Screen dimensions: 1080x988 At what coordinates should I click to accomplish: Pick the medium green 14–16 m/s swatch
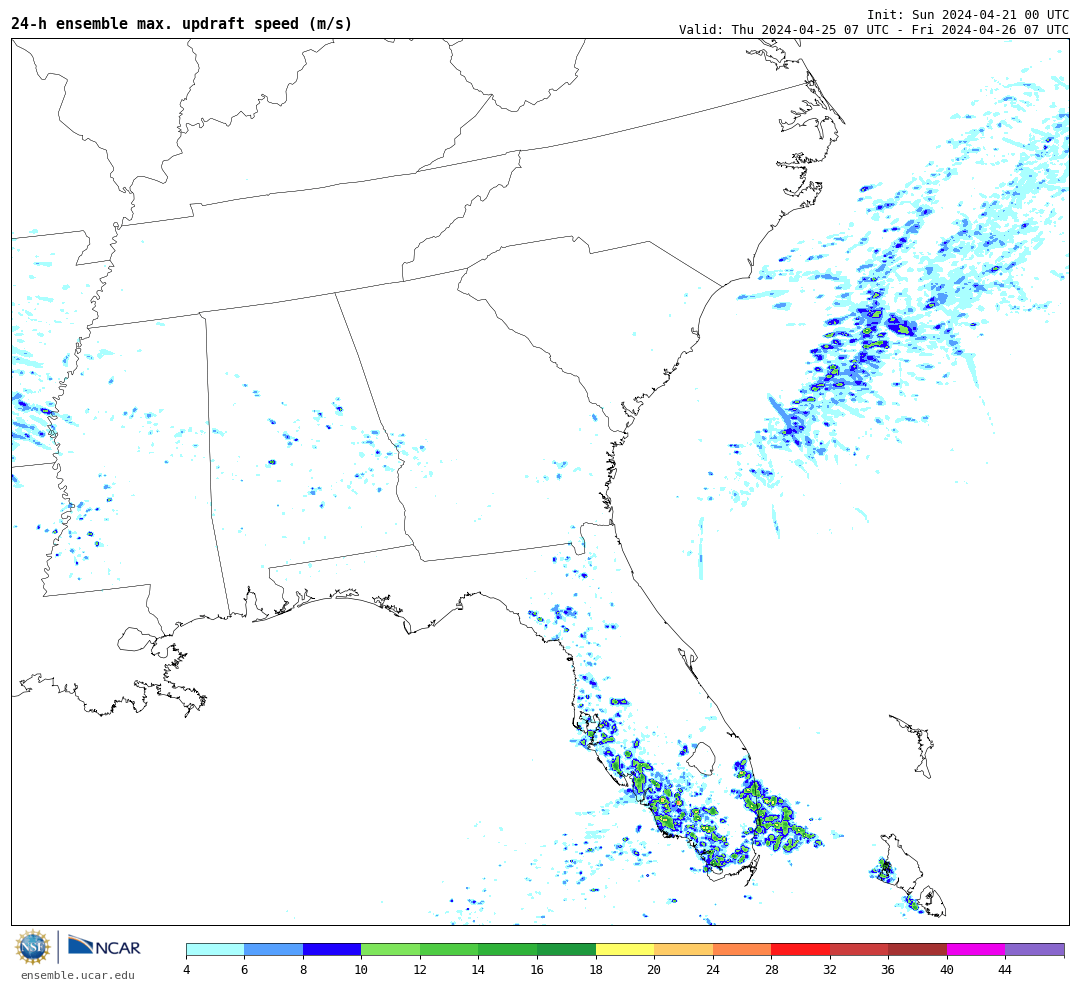point(508,949)
